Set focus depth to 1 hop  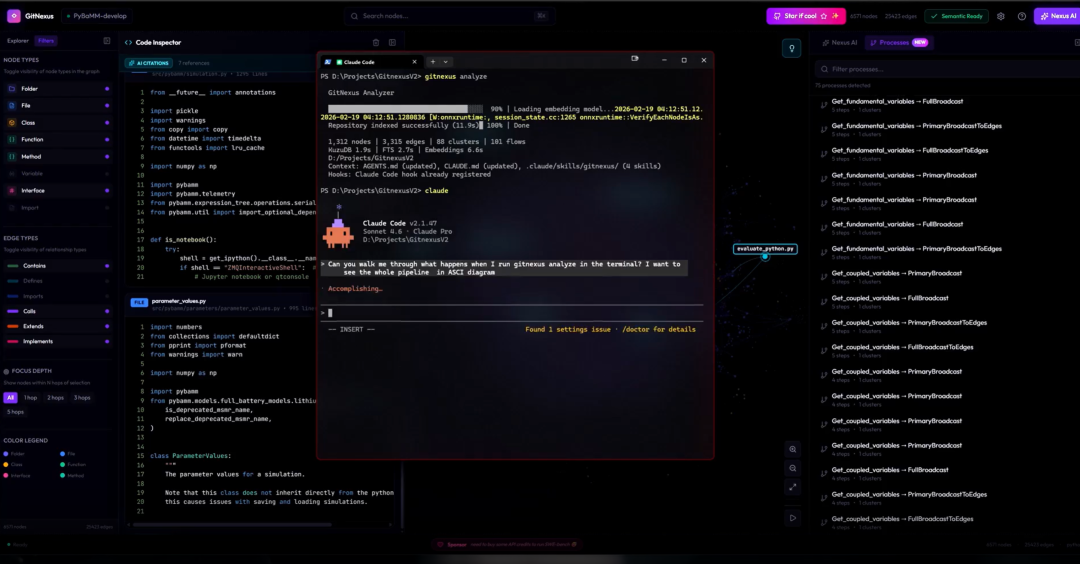[x=30, y=398]
